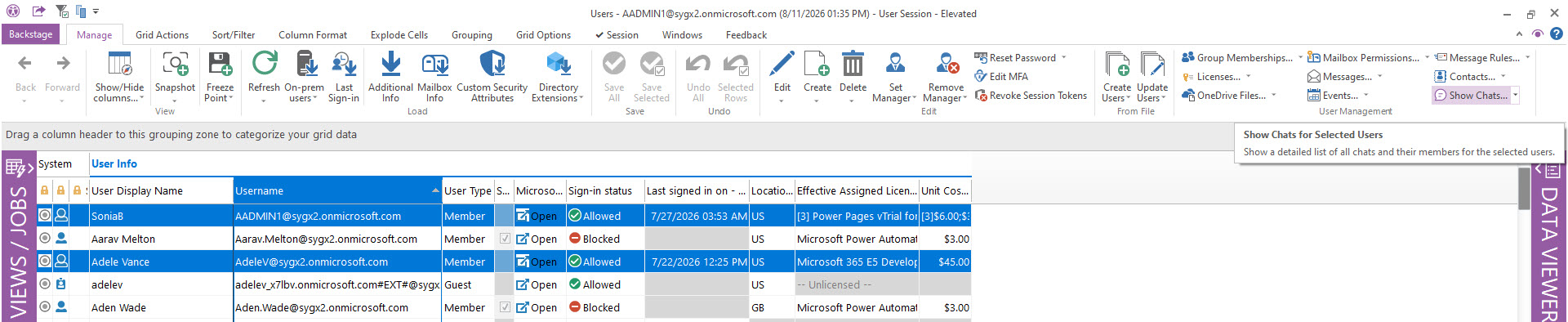Toggle row selector for Aarav Melton
The image size is (1568, 322).
45,239
